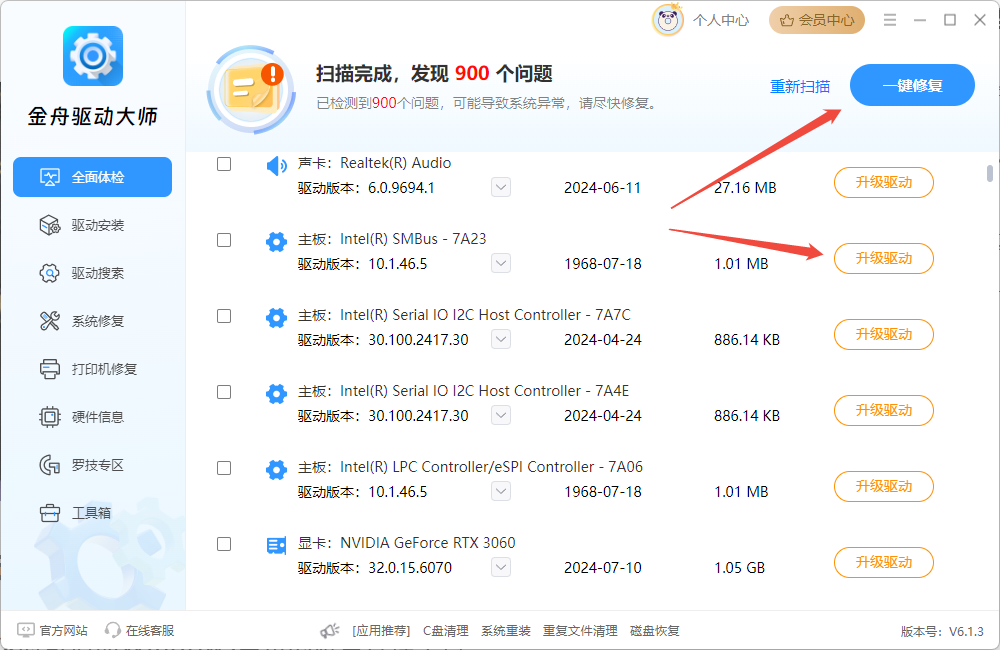Open the hamburger main menu icon

(x=890, y=20)
